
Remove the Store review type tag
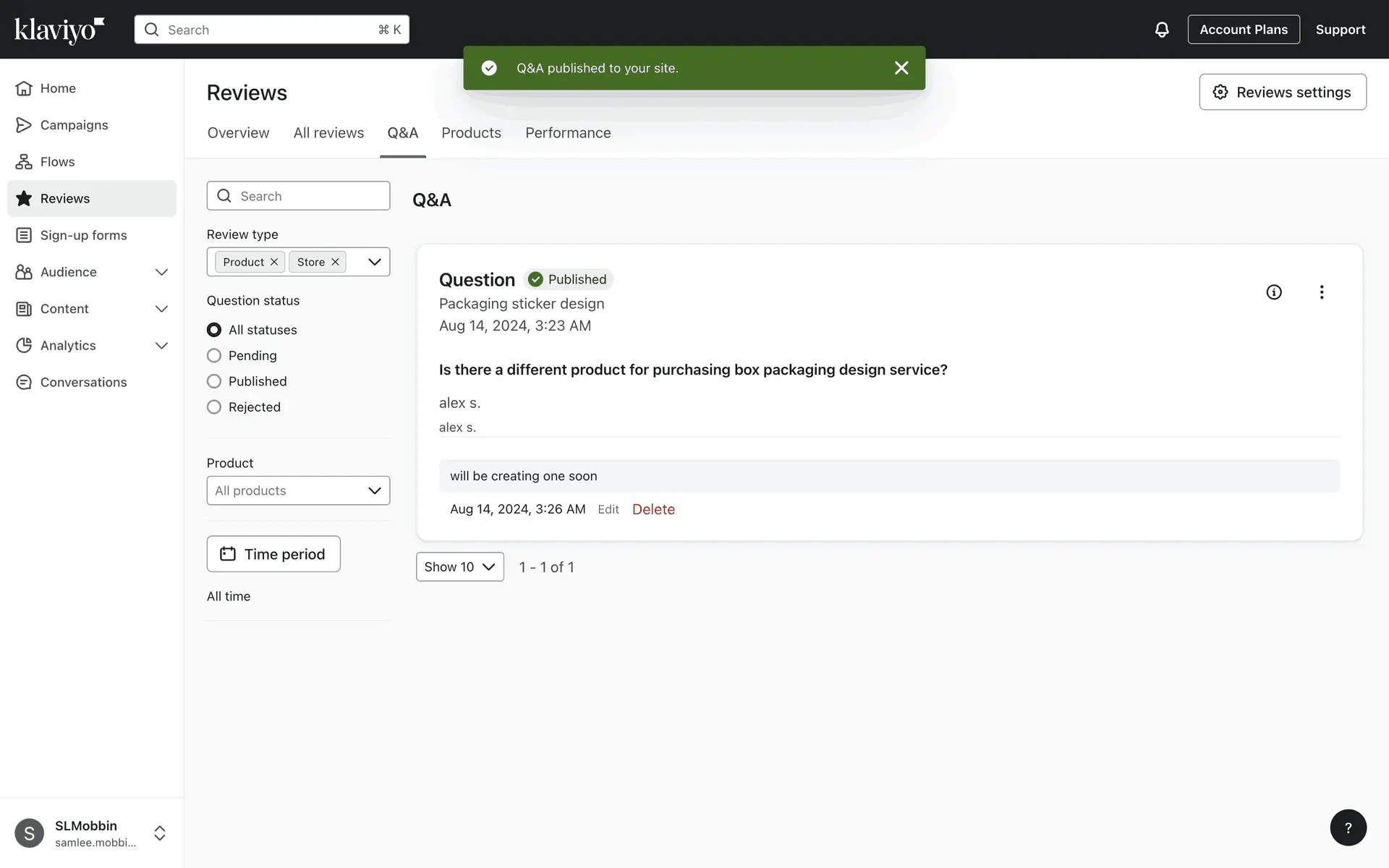[335, 262]
